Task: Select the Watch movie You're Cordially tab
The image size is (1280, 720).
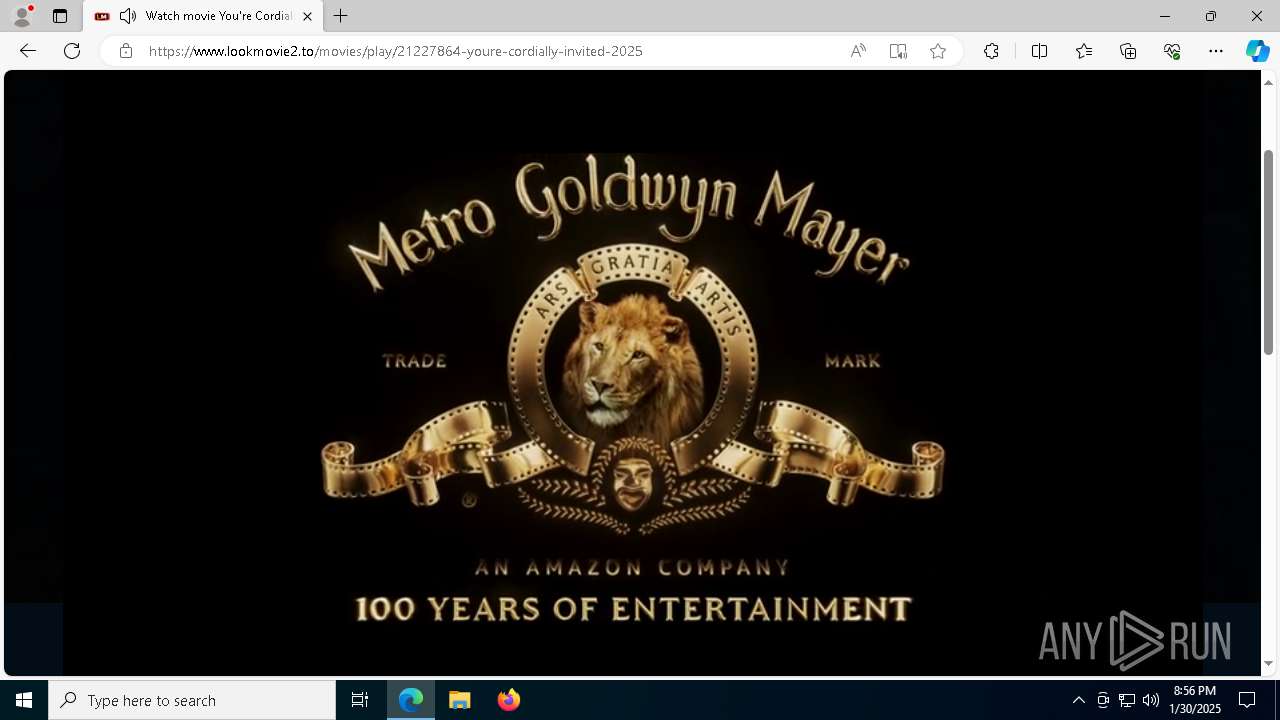Action: click(x=203, y=16)
